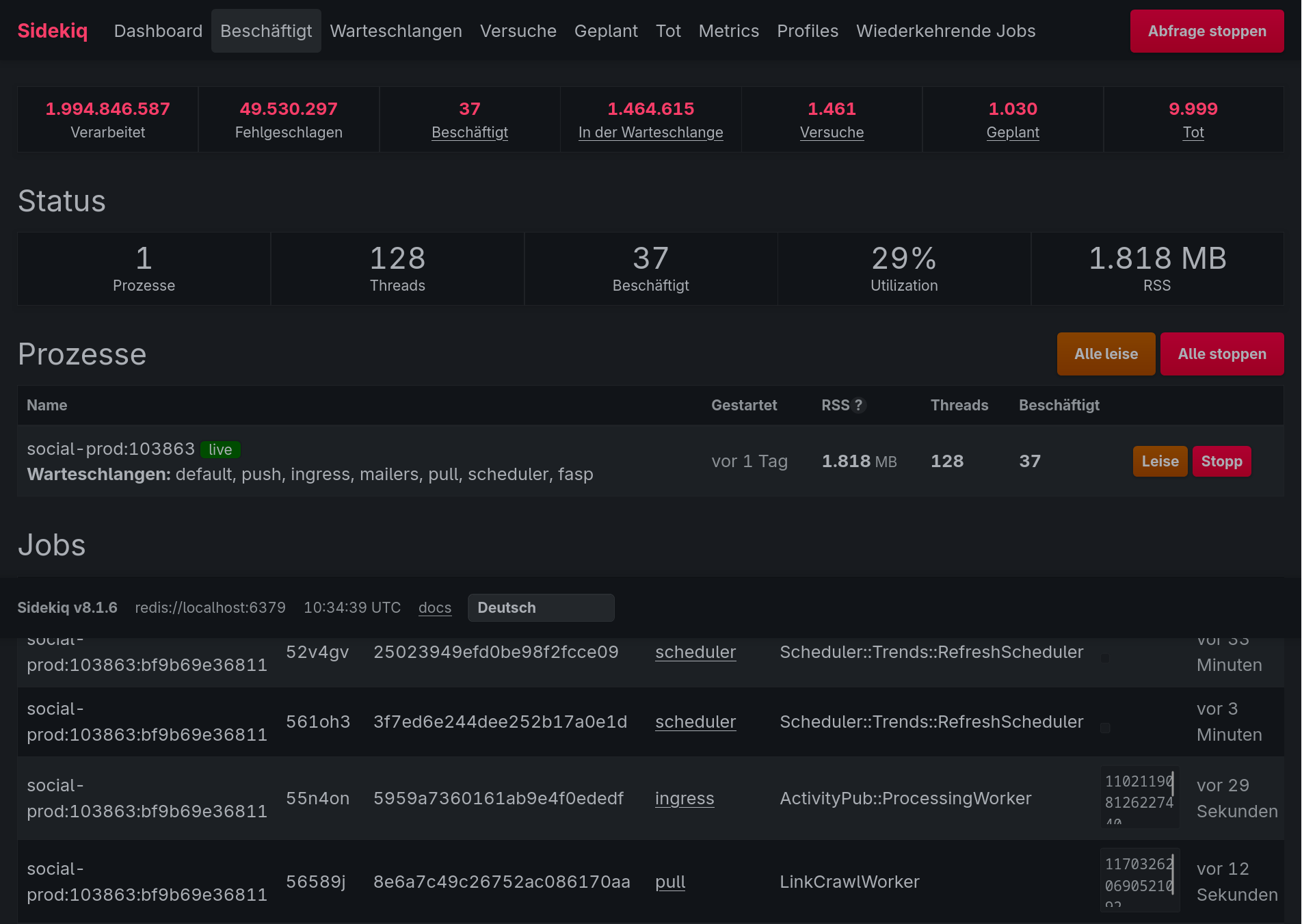
Task: Click the LinkCrawlWorker job class
Action: [849, 882]
